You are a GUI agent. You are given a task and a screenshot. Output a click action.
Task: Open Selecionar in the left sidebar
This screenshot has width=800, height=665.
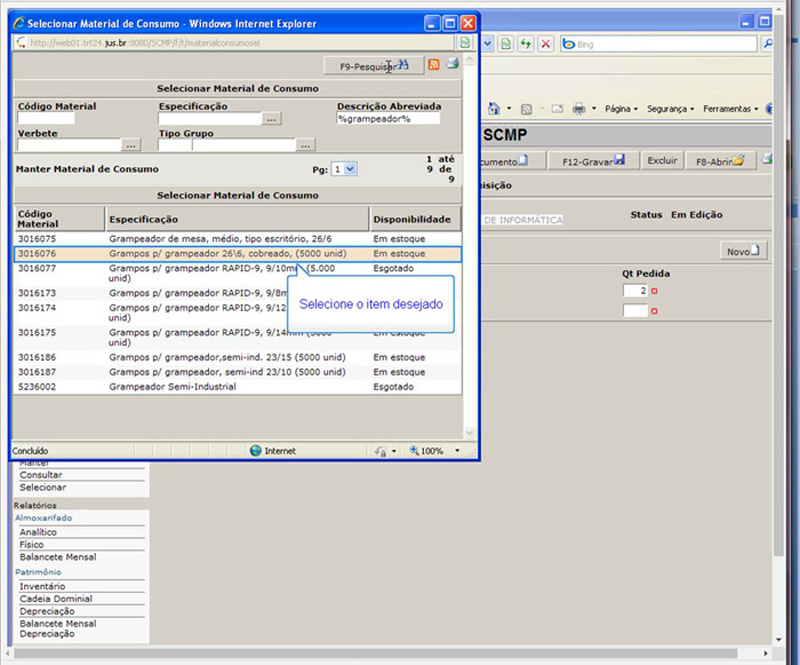click(43, 487)
